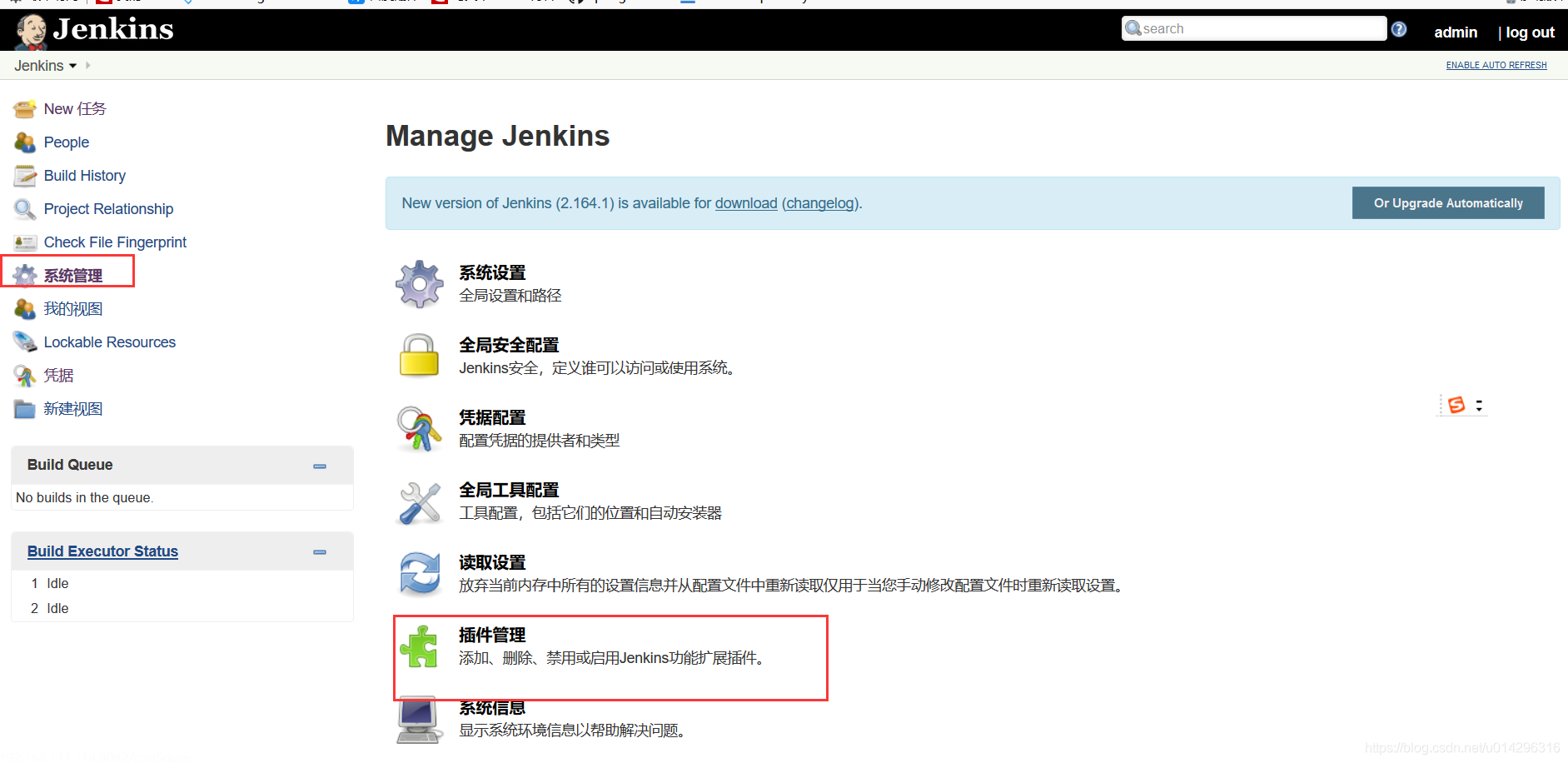The height and width of the screenshot is (763, 1568).
Task: Open 新建视图 link
Action: [73, 409]
